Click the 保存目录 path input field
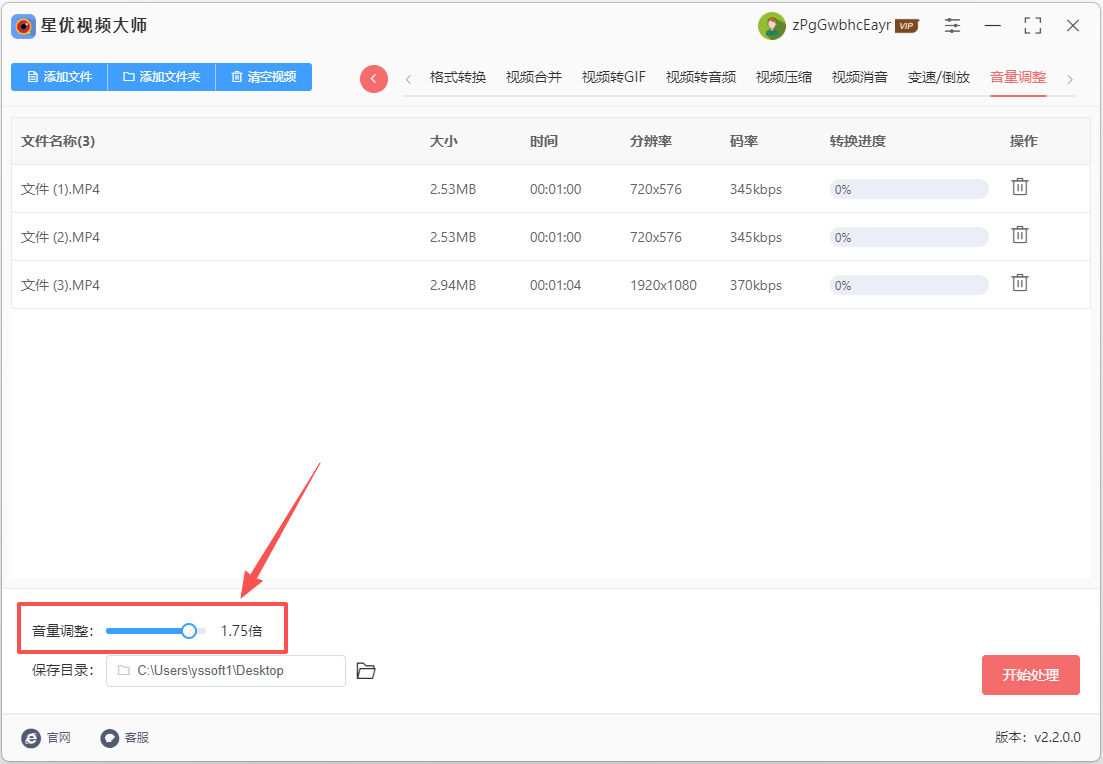The height and width of the screenshot is (764, 1103). click(226, 671)
